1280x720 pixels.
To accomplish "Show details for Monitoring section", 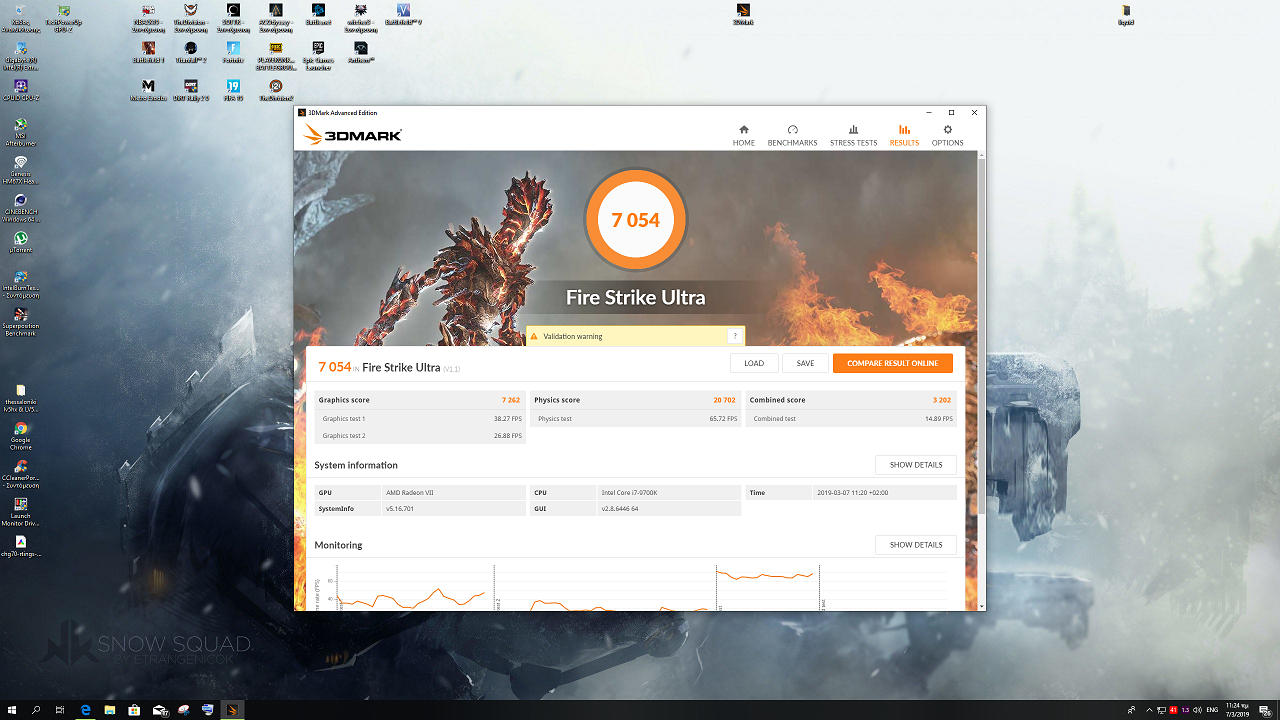I will click(915, 545).
